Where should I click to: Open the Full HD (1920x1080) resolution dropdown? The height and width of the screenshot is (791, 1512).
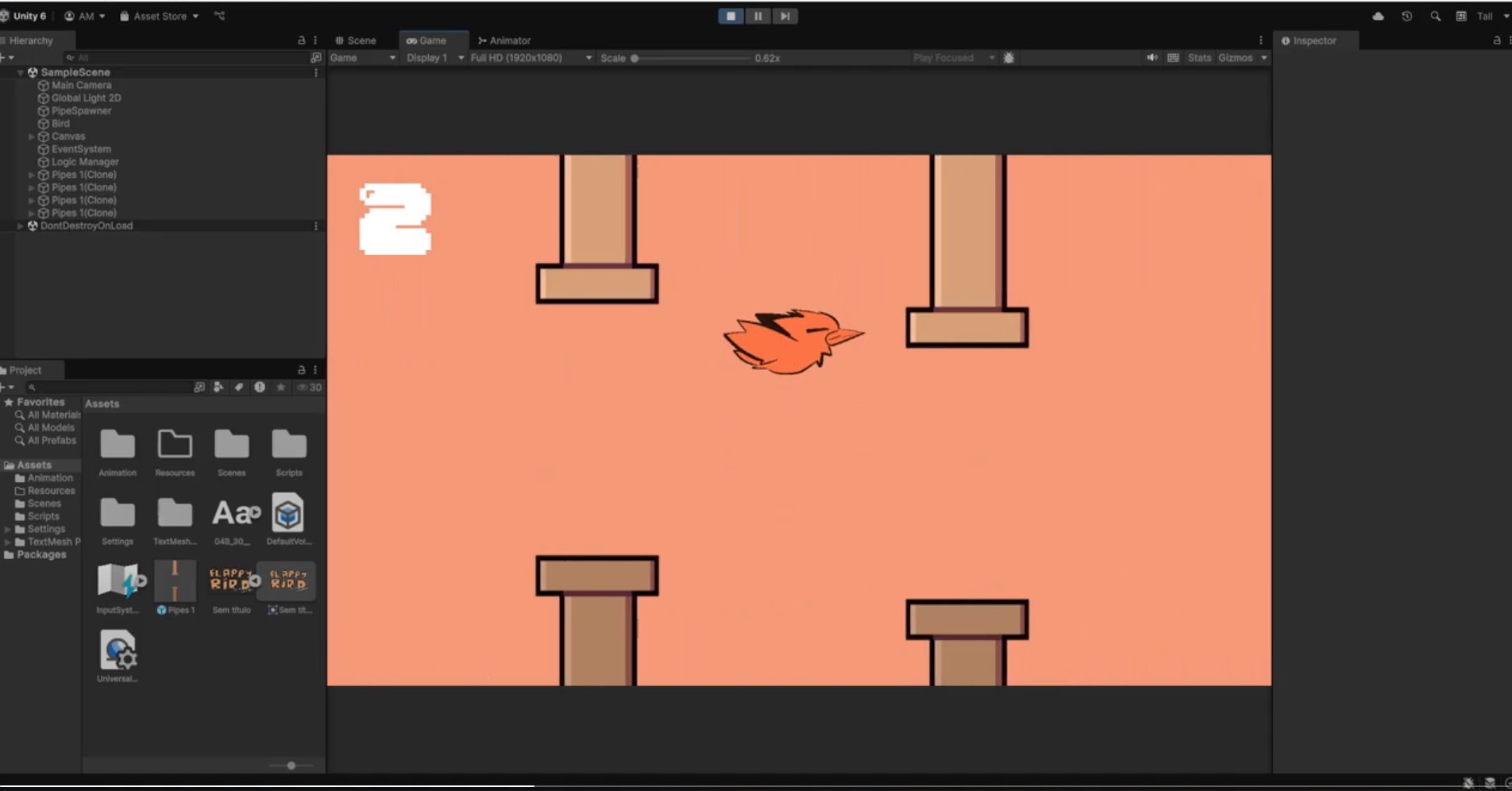coord(530,58)
